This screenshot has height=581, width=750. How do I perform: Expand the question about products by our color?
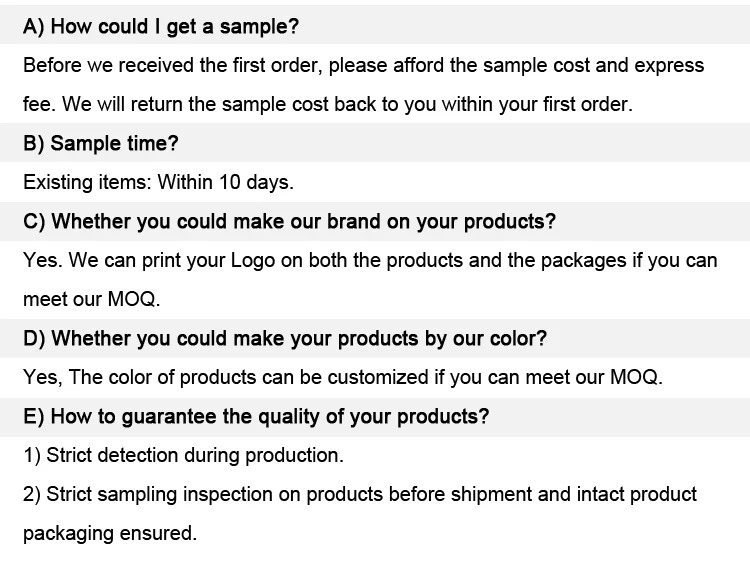[x=284, y=339]
